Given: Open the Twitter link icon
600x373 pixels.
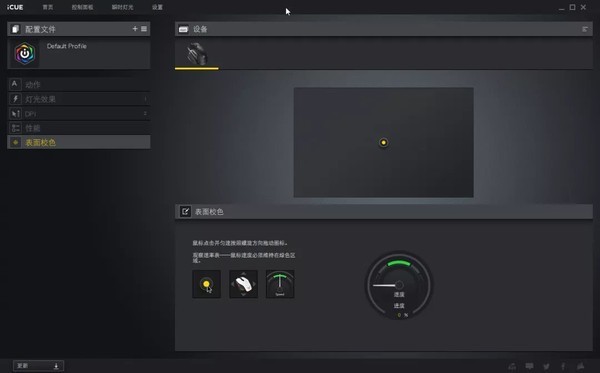Looking at the screenshot, I should click(546, 366).
